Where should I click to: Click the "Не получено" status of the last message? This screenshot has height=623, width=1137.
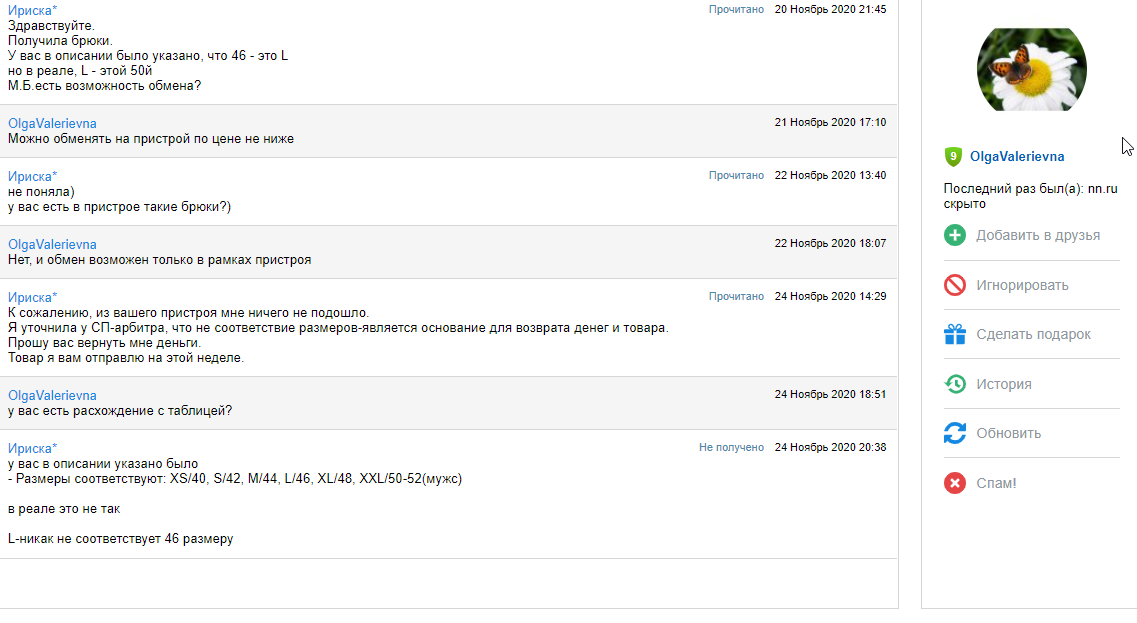(731, 448)
